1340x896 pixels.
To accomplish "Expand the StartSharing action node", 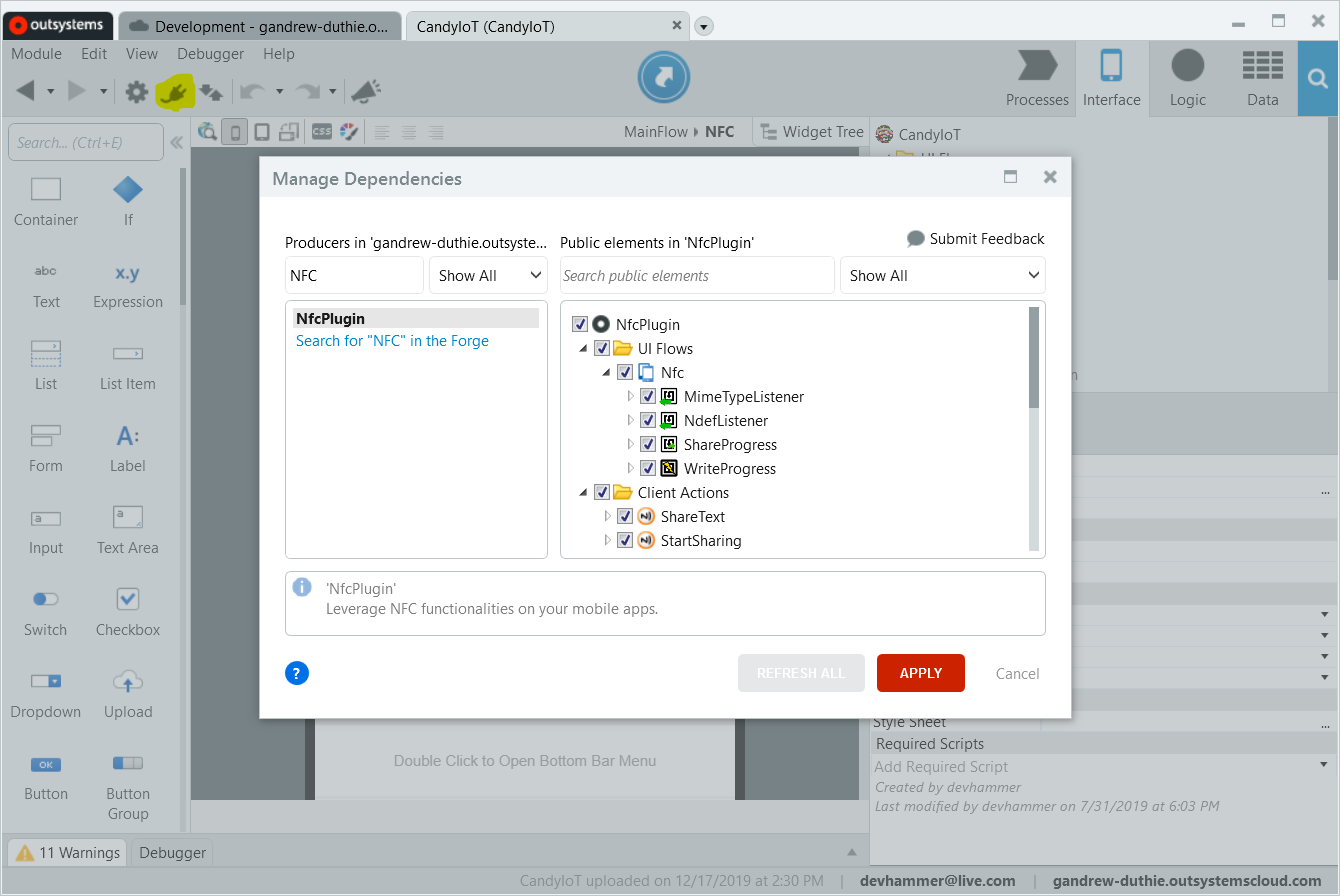I will (x=607, y=540).
